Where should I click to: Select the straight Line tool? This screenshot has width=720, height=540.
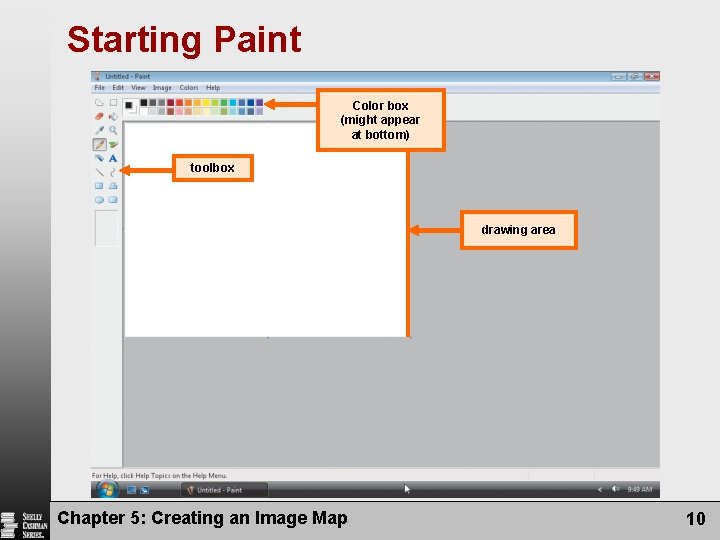click(99, 172)
